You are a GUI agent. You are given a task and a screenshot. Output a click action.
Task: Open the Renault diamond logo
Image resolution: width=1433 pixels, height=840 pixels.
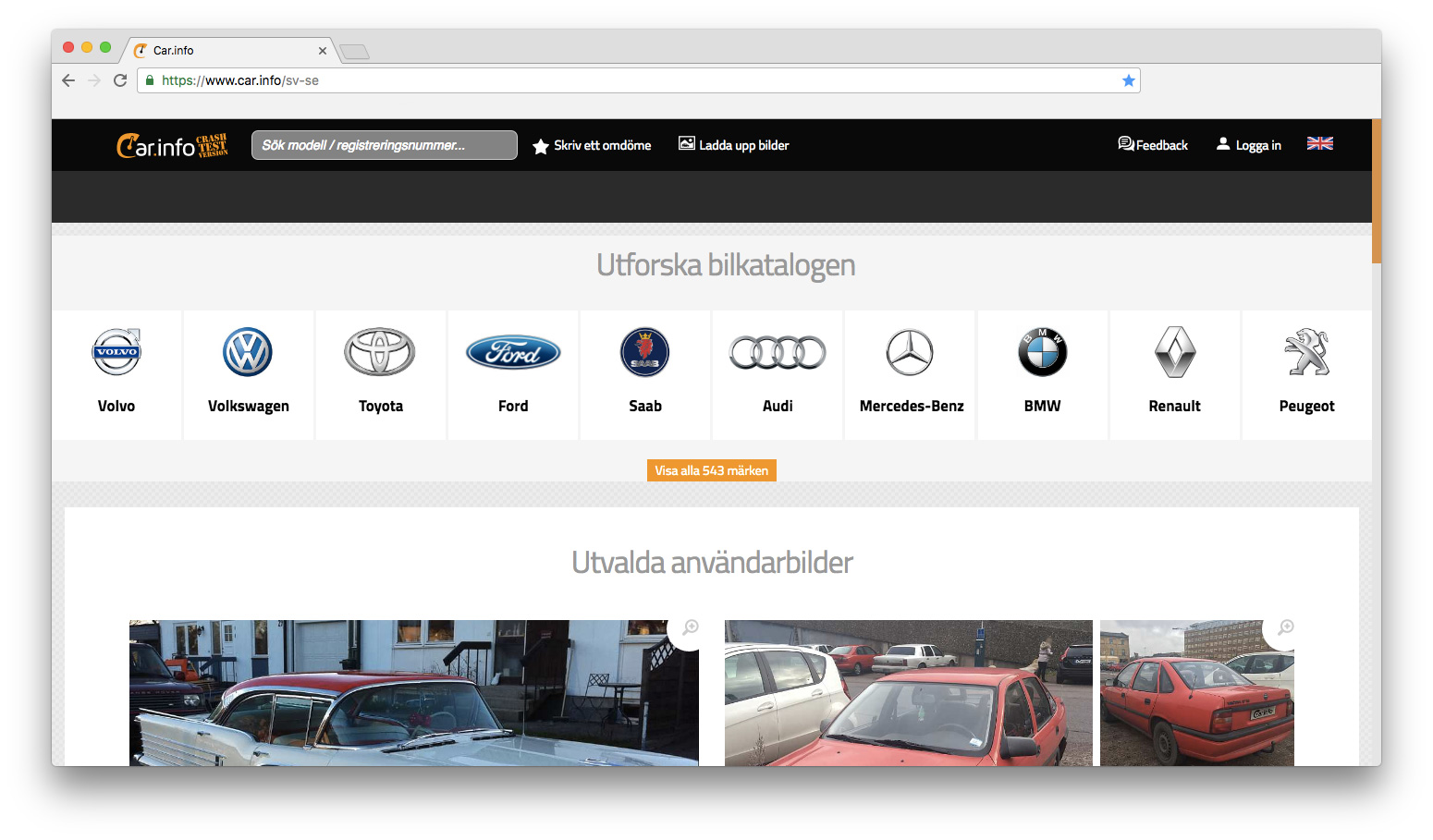point(1175,352)
